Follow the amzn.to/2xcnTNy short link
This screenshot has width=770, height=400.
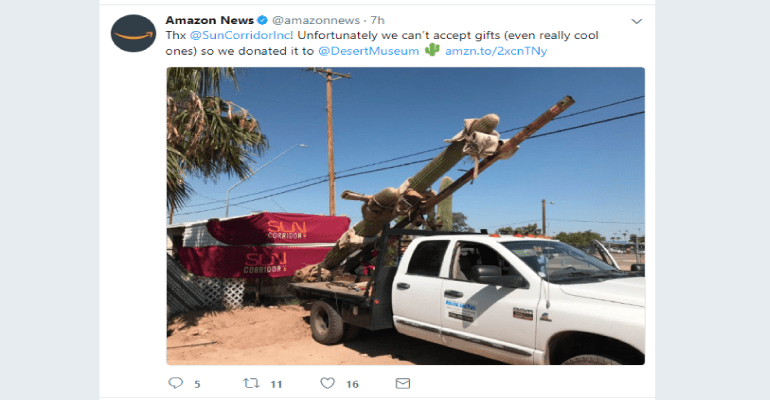(496, 51)
